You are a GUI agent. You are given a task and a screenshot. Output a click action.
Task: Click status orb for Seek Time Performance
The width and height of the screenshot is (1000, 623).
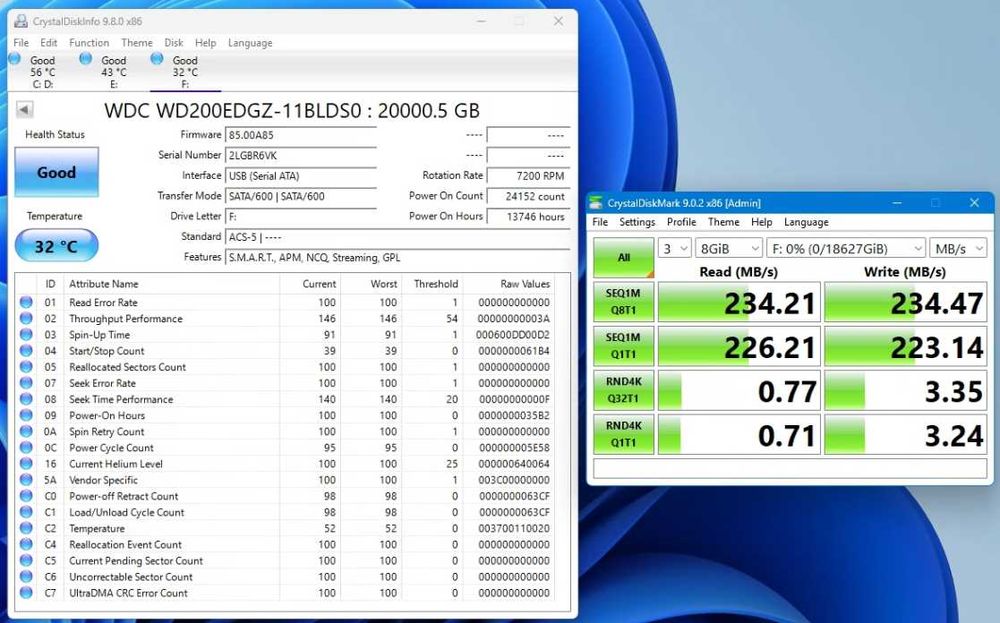point(26,399)
